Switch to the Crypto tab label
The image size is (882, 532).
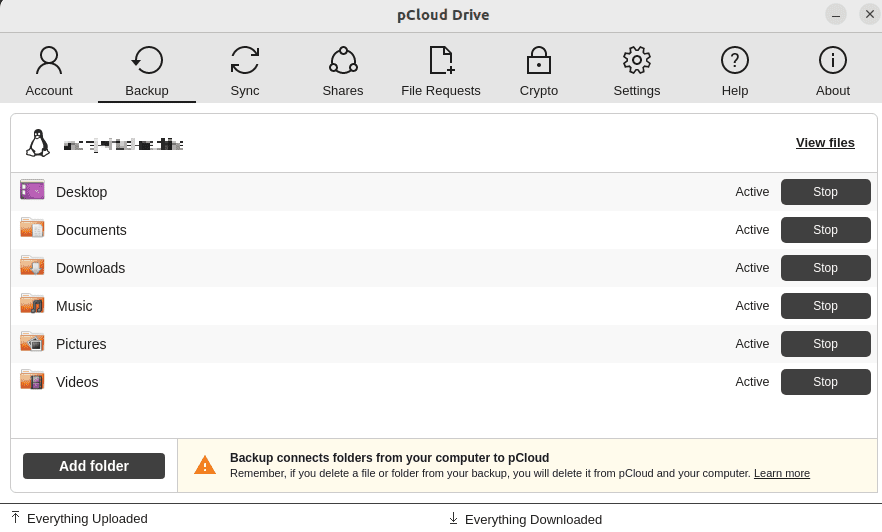[539, 91]
